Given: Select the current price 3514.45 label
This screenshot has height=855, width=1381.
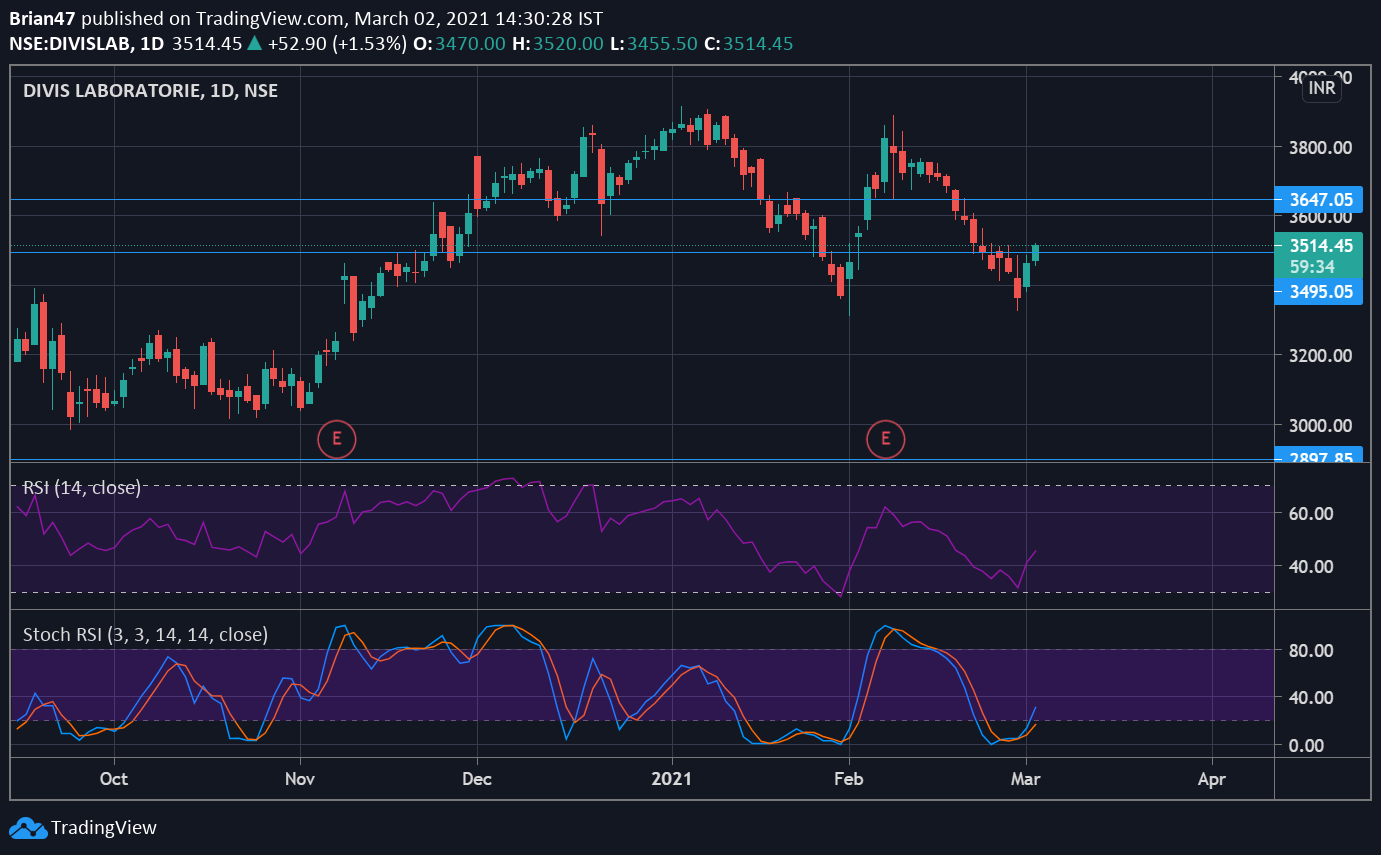Looking at the screenshot, I should (x=1319, y=245).
